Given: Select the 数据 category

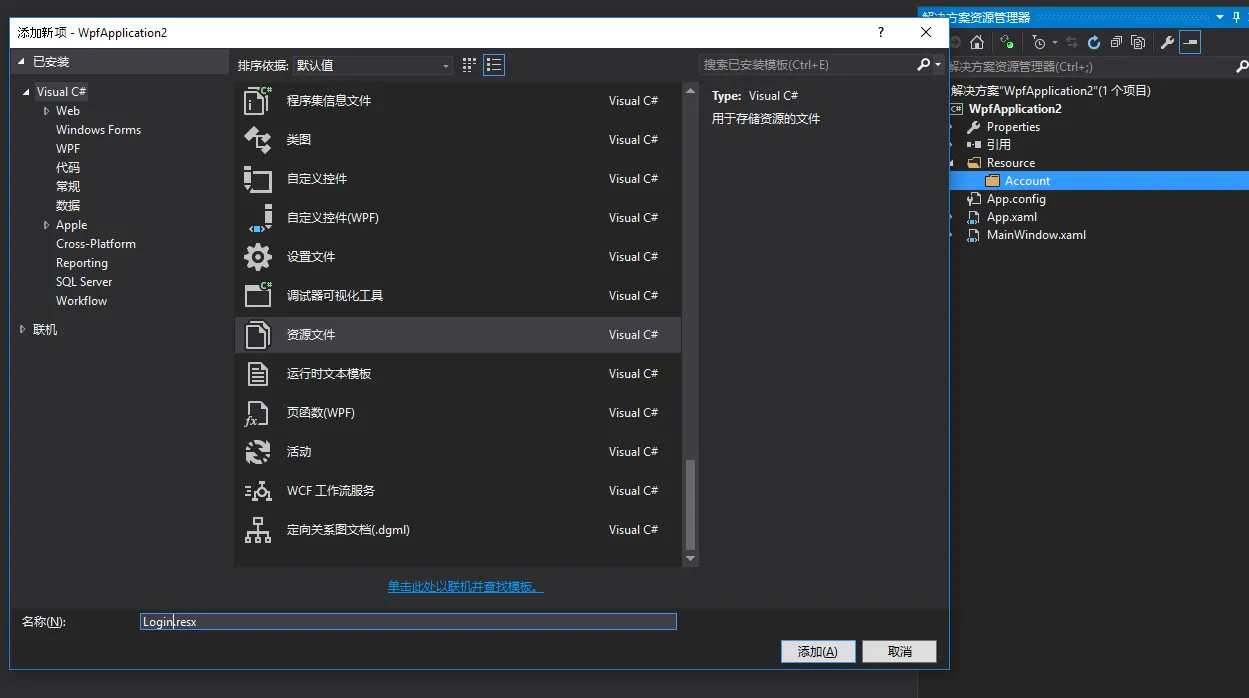Looking at the screenshot, I should 68,206.
